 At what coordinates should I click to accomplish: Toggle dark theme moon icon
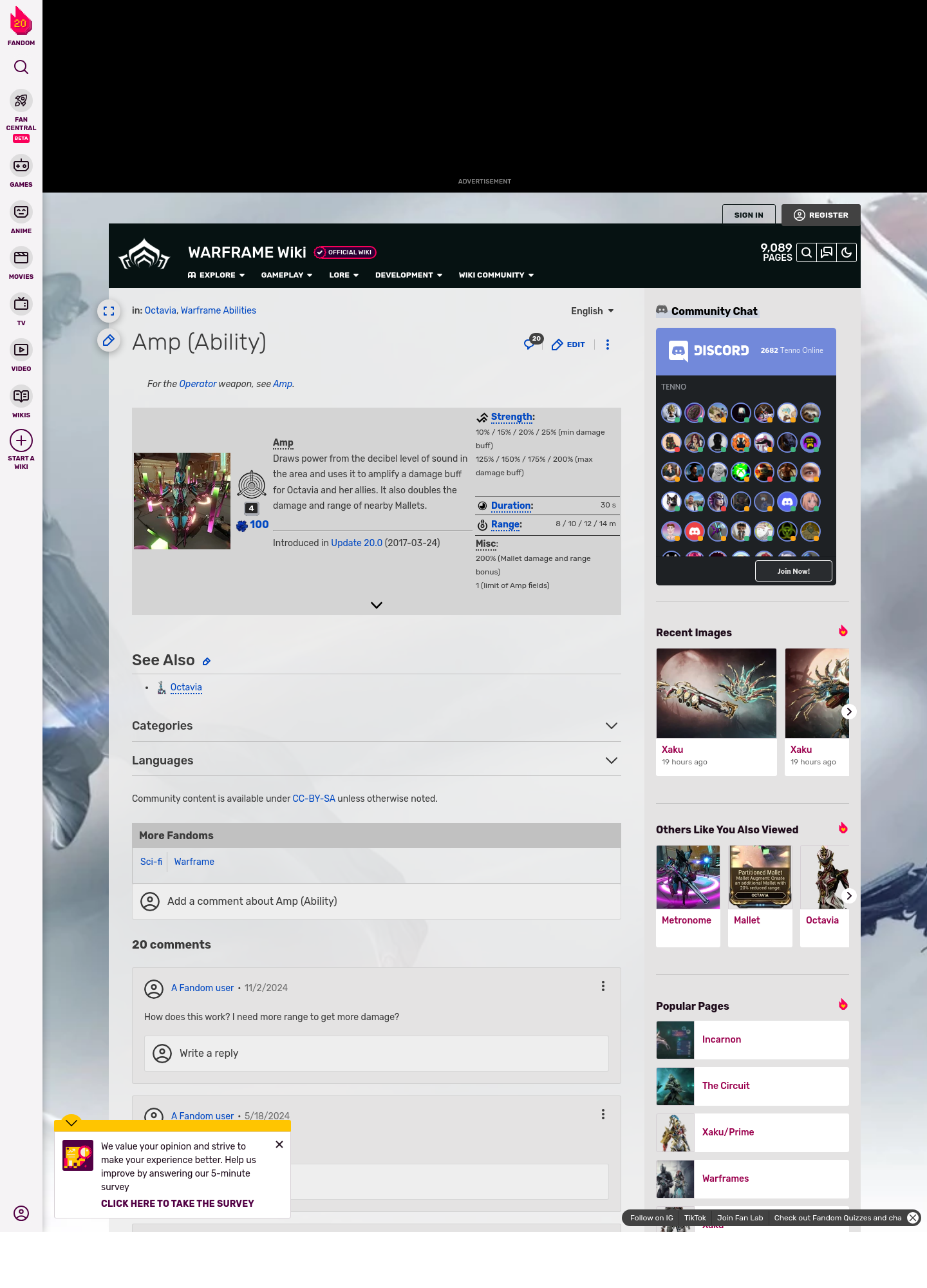[847, 252]
